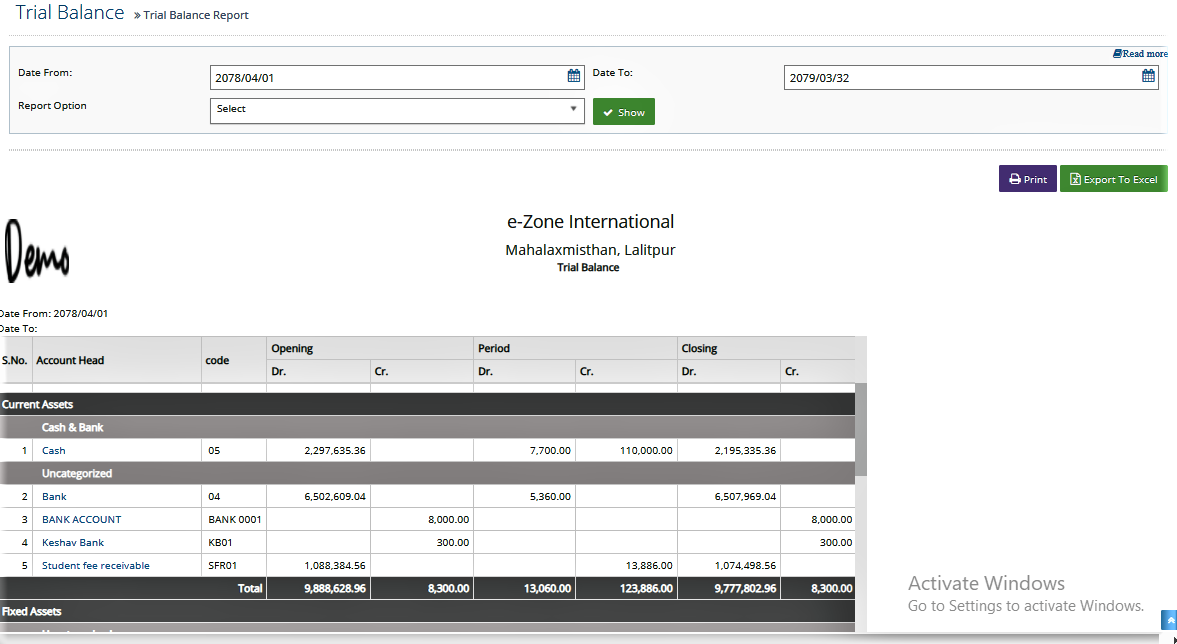Click the S.No. column header
The image size is (1177, 644).
click(16, 360)
